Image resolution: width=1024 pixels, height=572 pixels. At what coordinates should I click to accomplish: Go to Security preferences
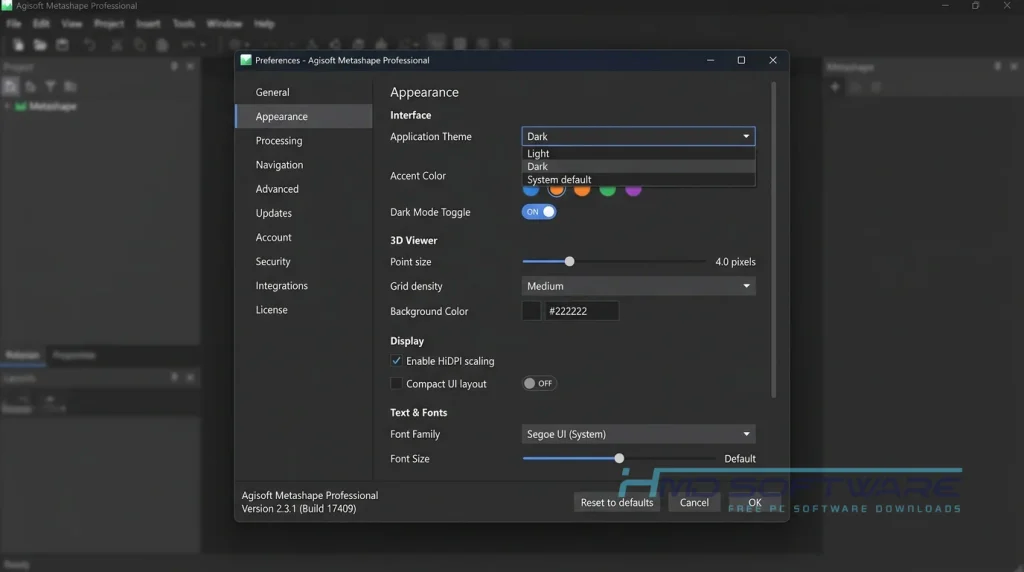[x=304, y=261]
